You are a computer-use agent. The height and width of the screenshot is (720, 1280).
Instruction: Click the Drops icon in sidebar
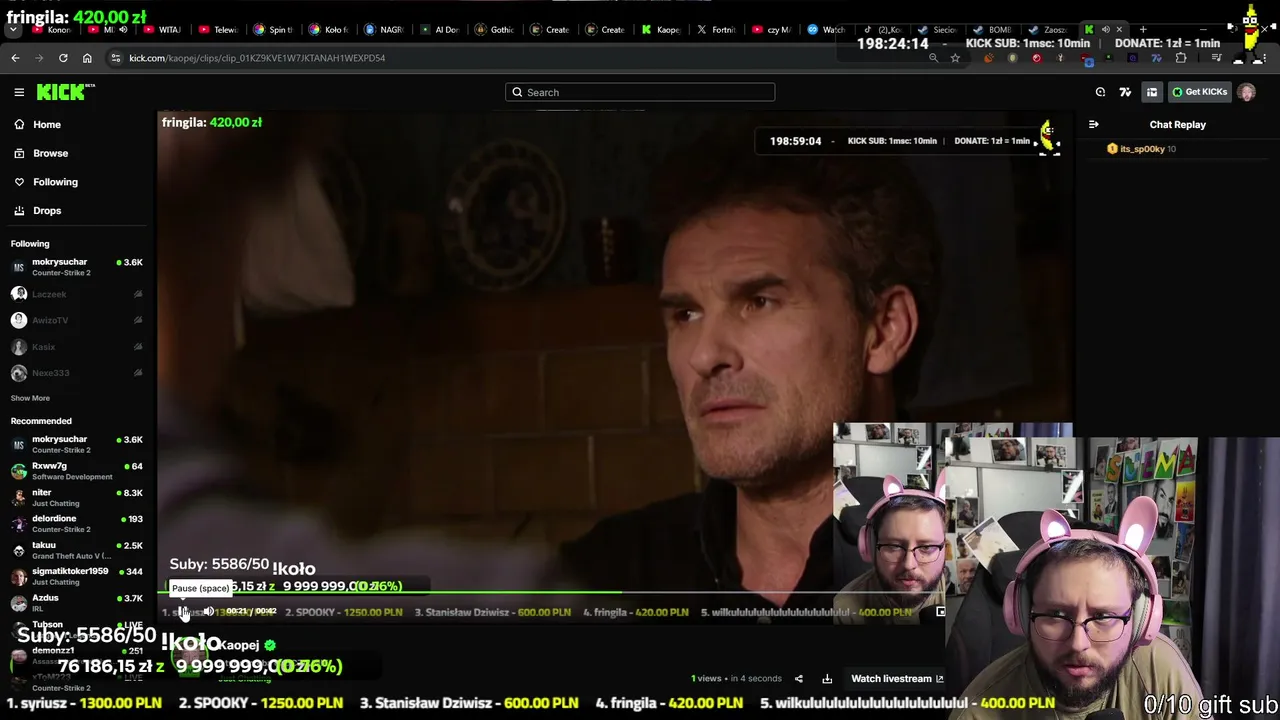pyautogui.click(x=19, y=211)
